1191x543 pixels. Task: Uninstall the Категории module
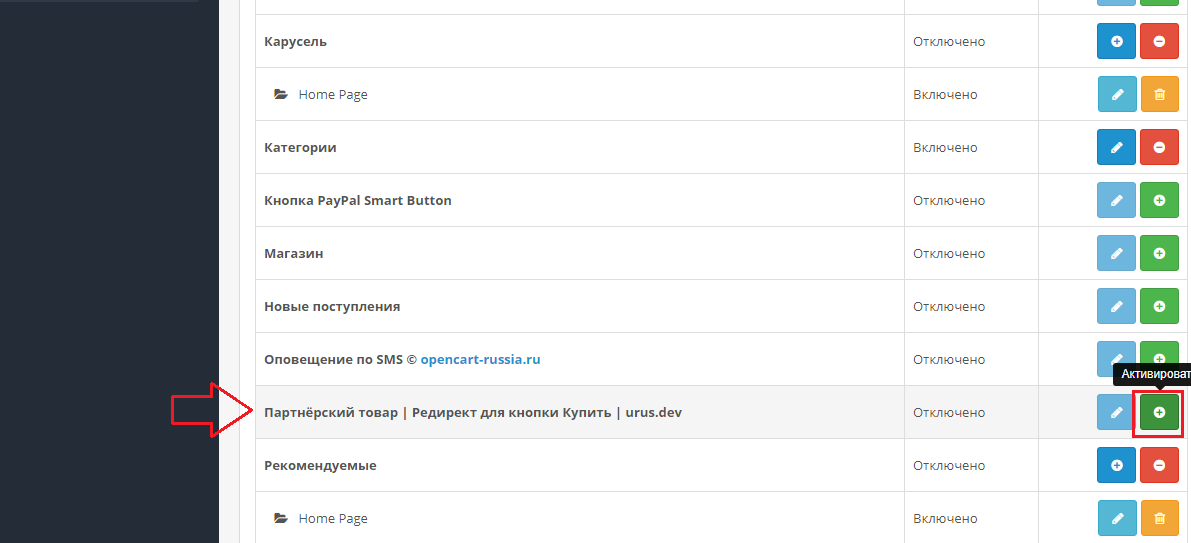[x=1159, y=148]
